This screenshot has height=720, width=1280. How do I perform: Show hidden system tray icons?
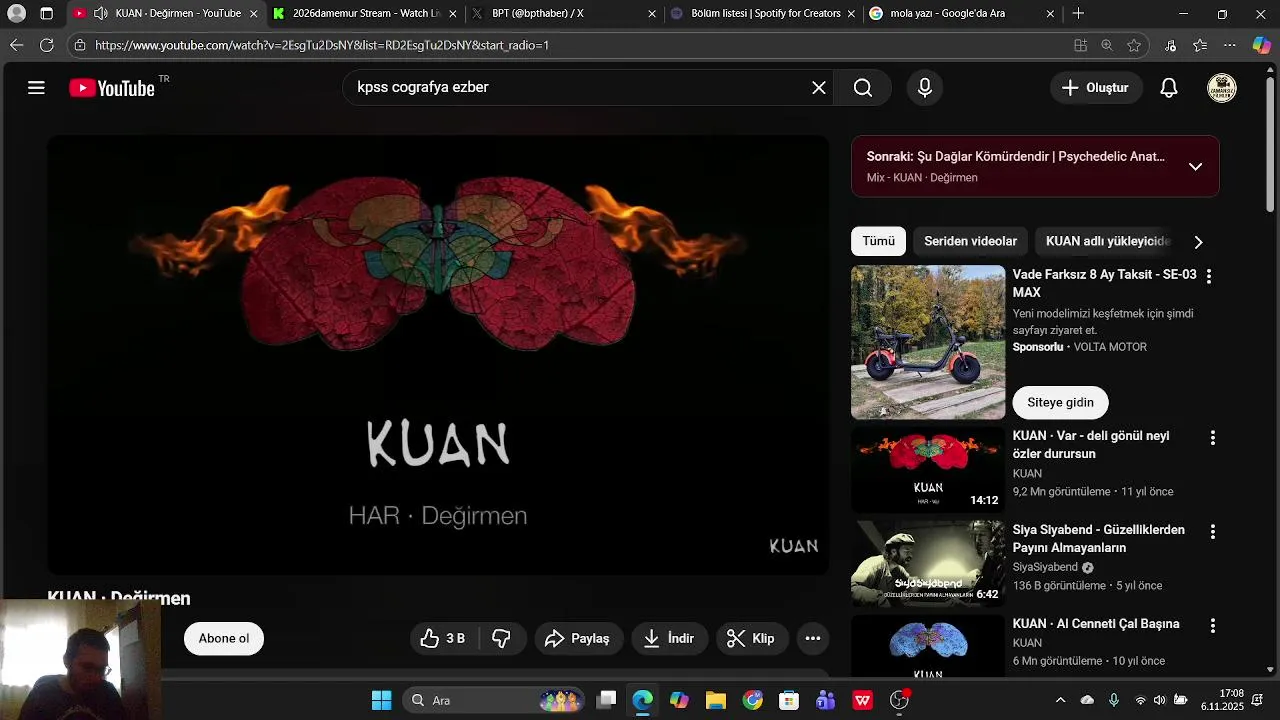click(1060, 700)
